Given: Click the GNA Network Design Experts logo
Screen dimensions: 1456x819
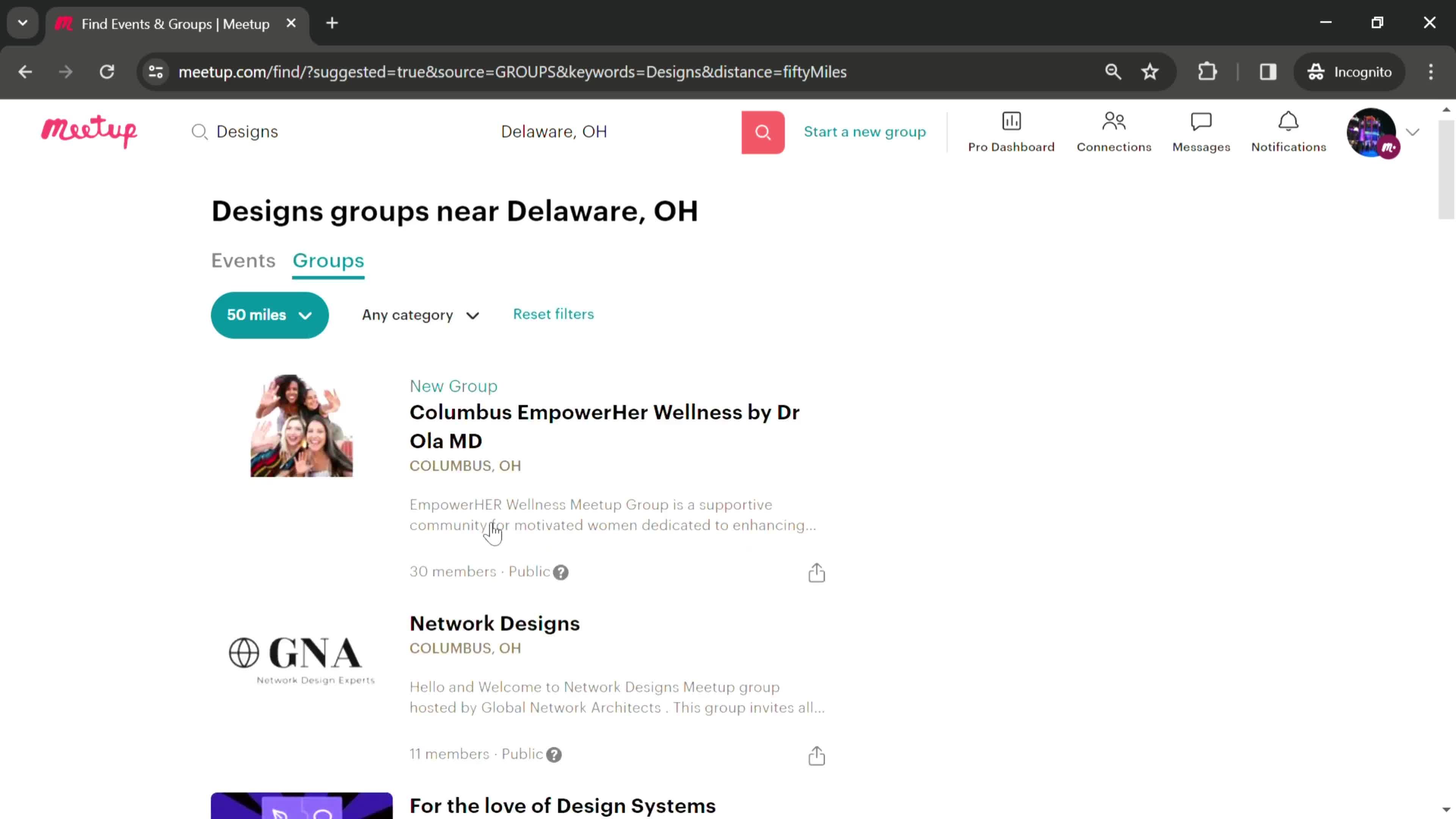Looking at the screenshot, I should coord(301,661).
